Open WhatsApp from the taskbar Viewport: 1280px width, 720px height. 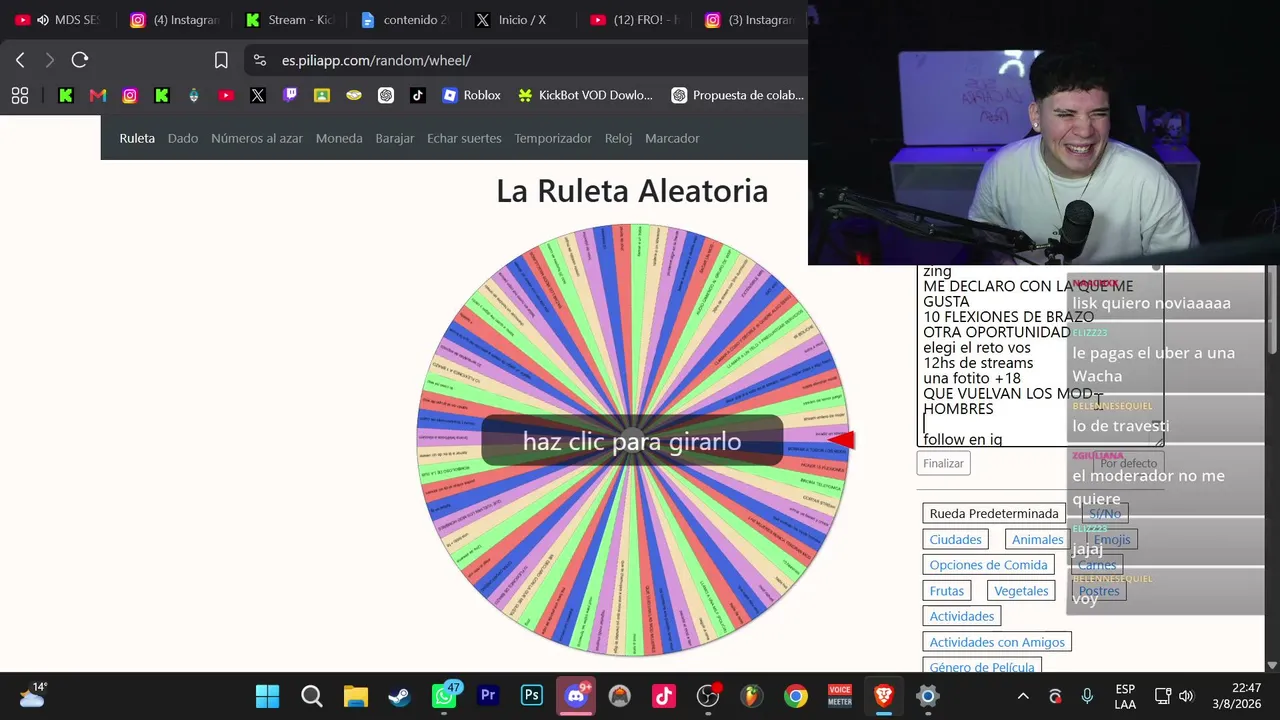[444, 696]
